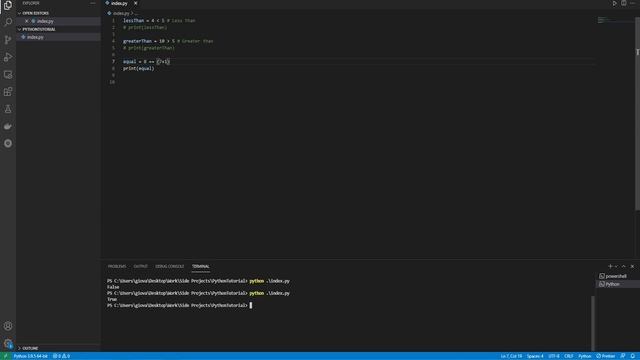Viewport: 640px width, 360px height.
Task: Click the index.py breadcrumb
Action: coord(120,13)
